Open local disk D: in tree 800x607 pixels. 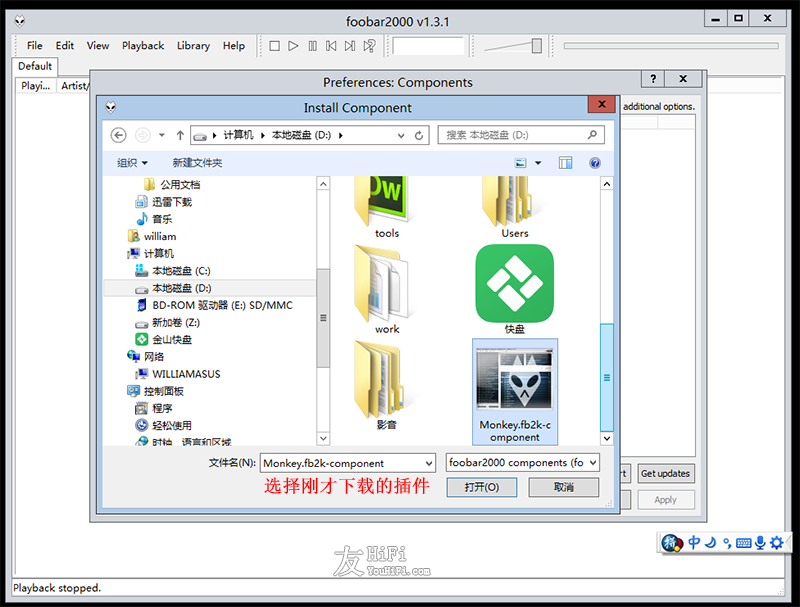[x=173, y=288]
